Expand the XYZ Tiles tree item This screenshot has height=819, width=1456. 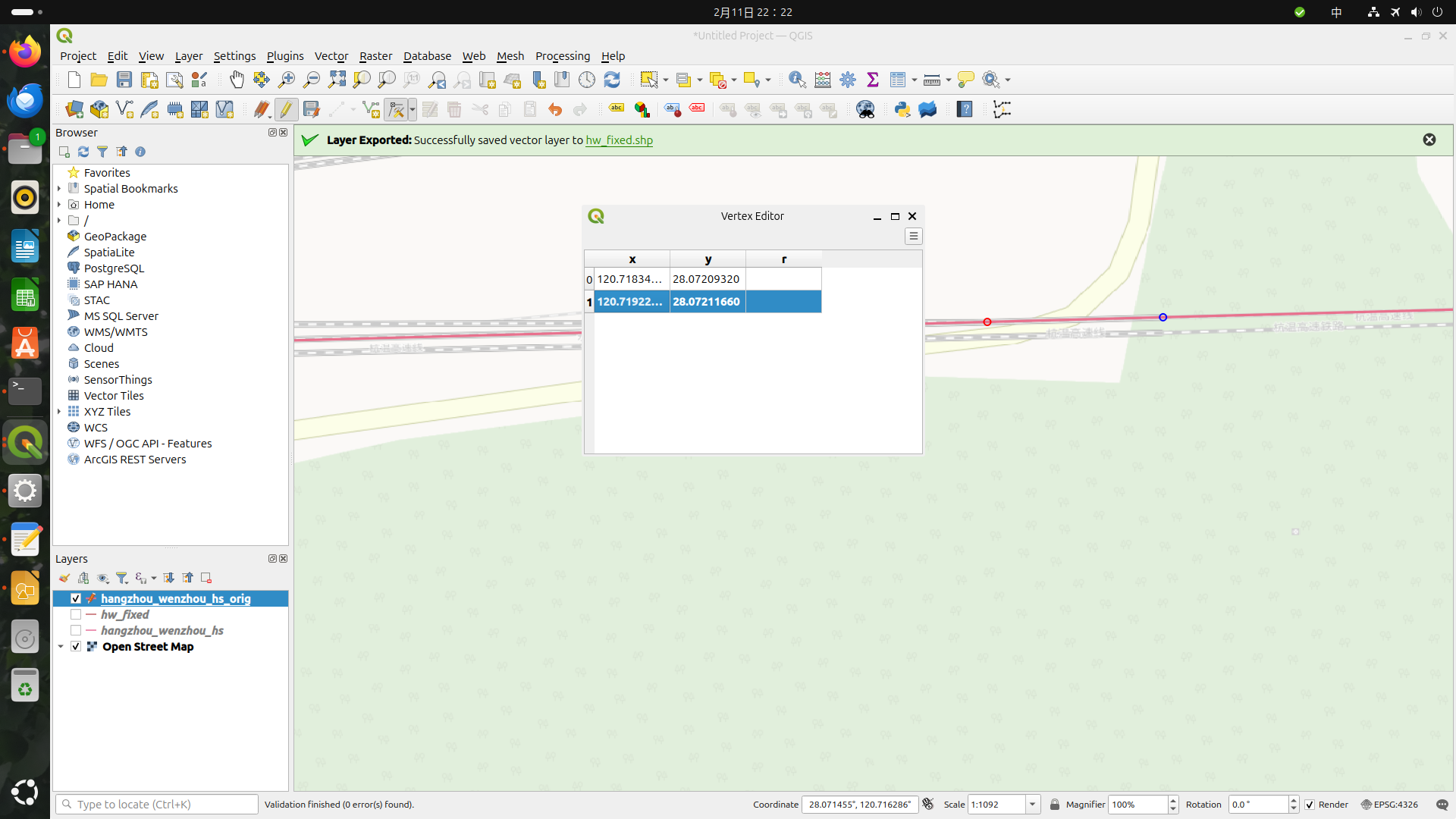[x=59, y=412]
